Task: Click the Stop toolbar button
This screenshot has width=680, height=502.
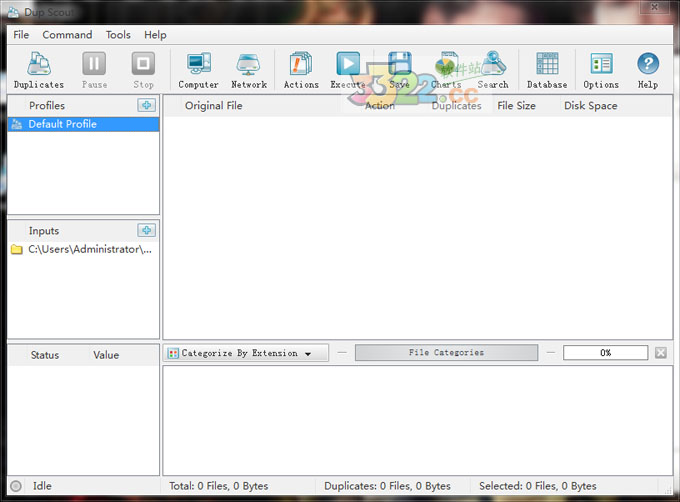Action: coord(143,70)
